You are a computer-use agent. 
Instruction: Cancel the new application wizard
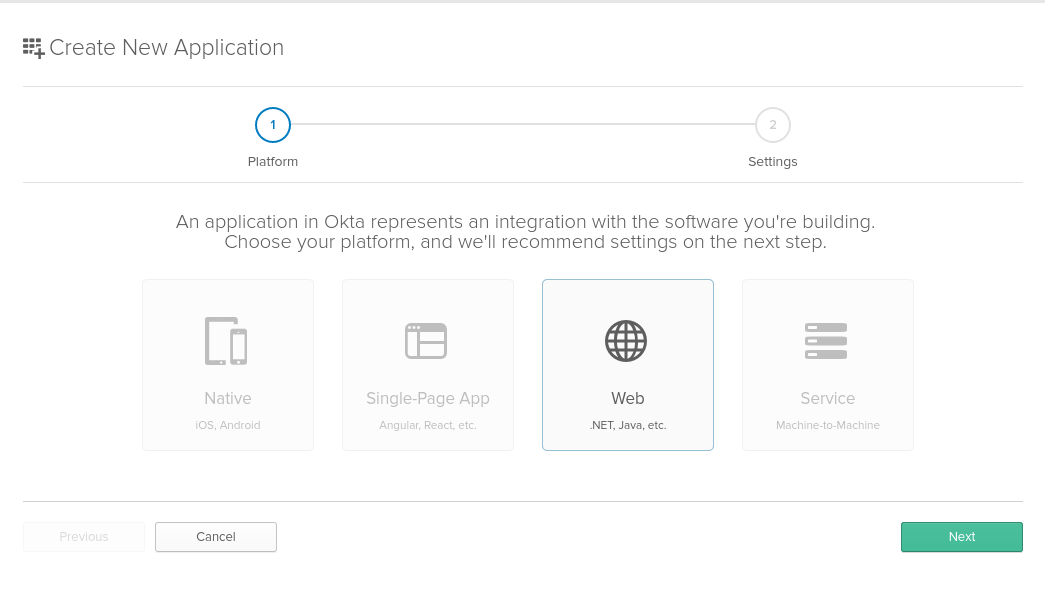pos(216,537)
